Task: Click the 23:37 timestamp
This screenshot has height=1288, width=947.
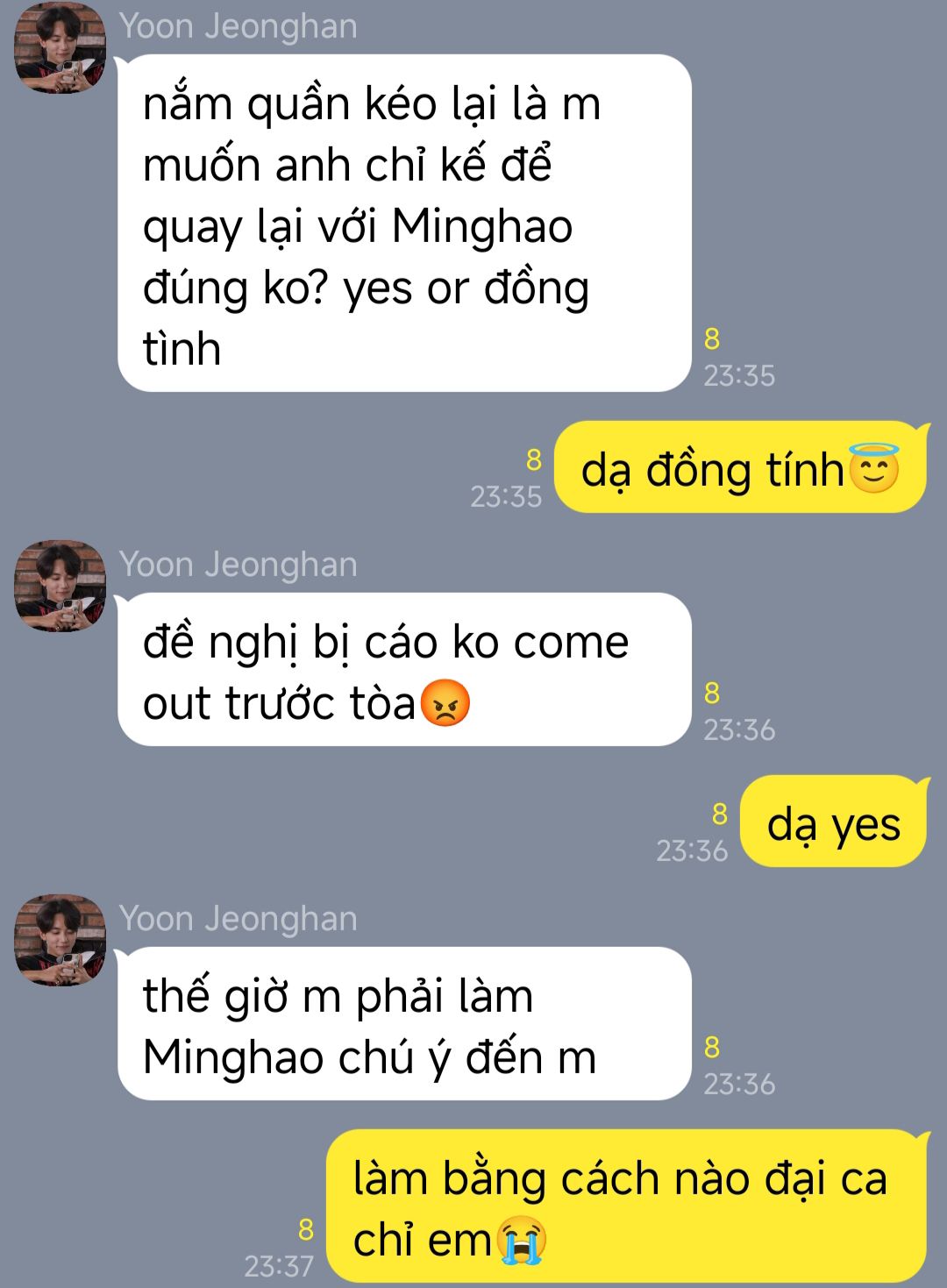Action: [279, 1266]
